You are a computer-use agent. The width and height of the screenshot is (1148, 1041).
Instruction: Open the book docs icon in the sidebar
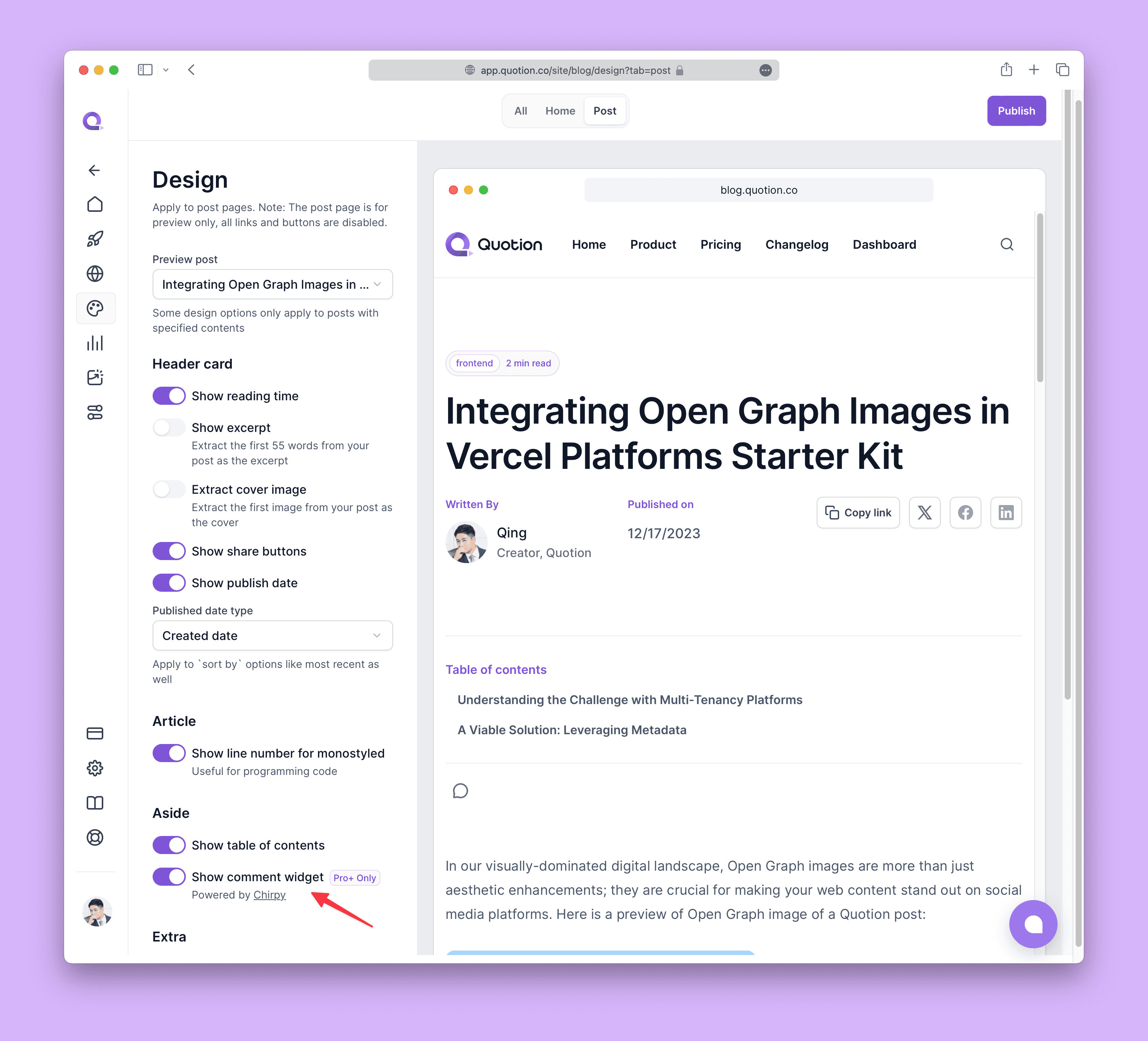(95, 803)
